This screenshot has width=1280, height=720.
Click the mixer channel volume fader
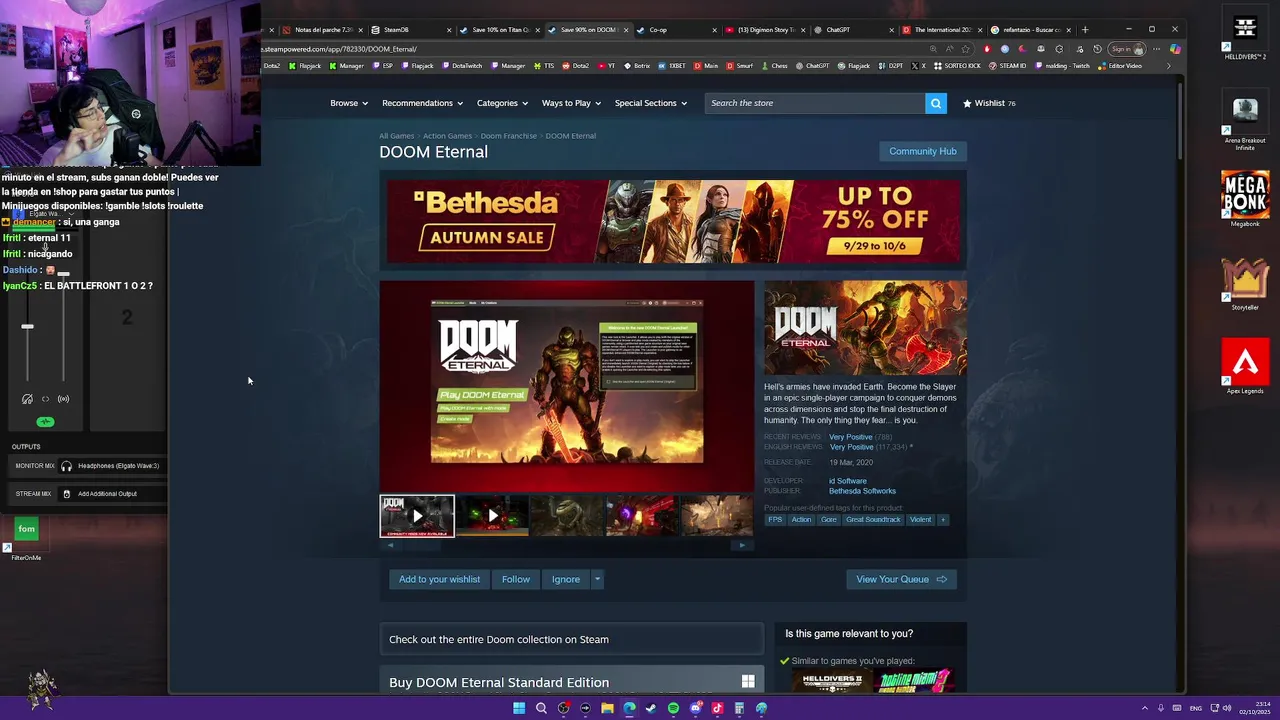(27, 326)
